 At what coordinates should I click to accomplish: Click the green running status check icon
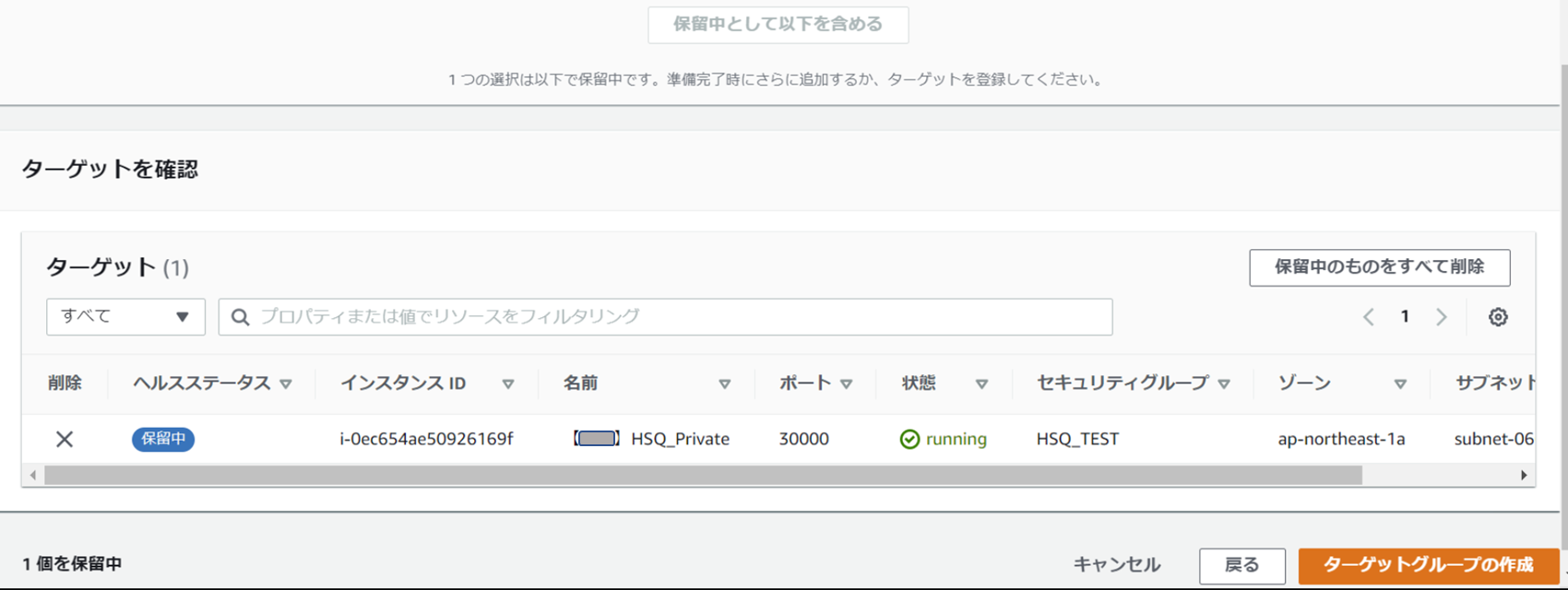tap(909, 439)
